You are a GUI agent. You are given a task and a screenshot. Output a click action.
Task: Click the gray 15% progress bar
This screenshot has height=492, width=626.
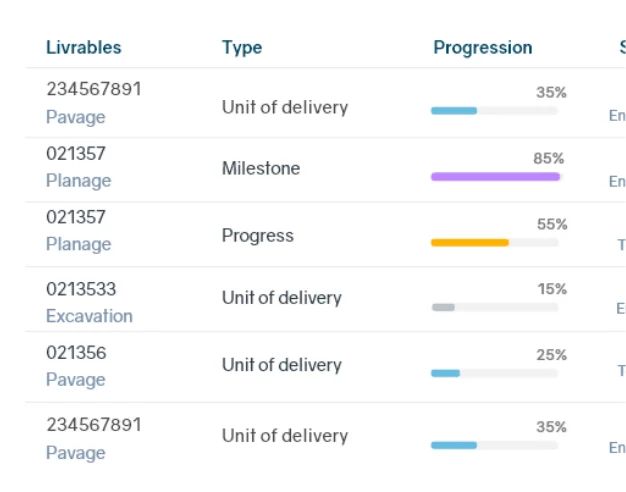coord(443,307)
